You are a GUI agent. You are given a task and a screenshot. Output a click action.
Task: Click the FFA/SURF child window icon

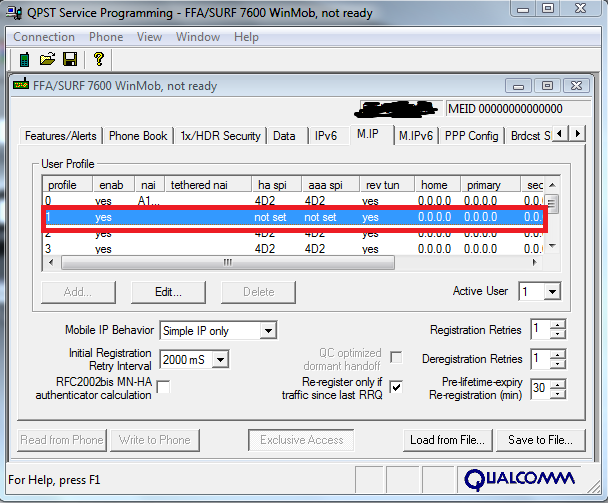(x=21, y=85)
